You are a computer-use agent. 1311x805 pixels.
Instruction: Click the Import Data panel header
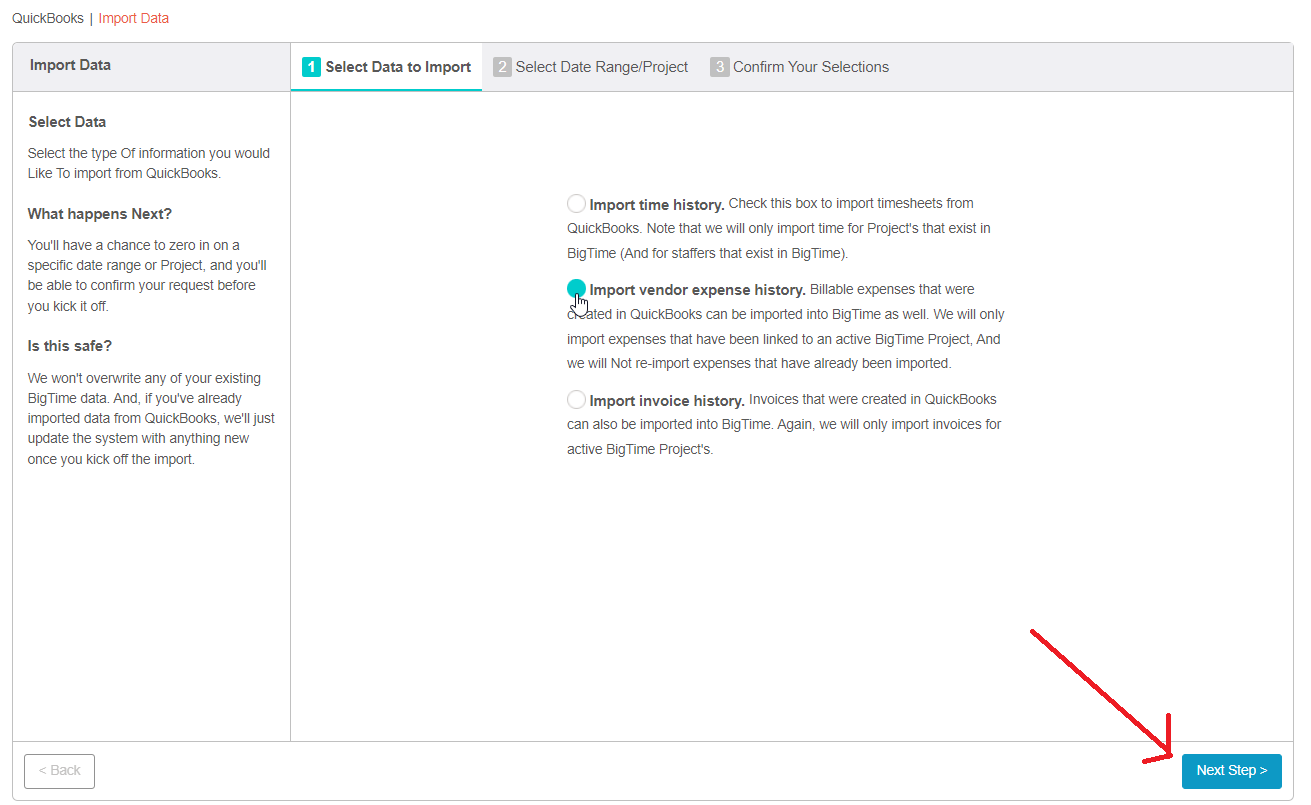(70, 65)
